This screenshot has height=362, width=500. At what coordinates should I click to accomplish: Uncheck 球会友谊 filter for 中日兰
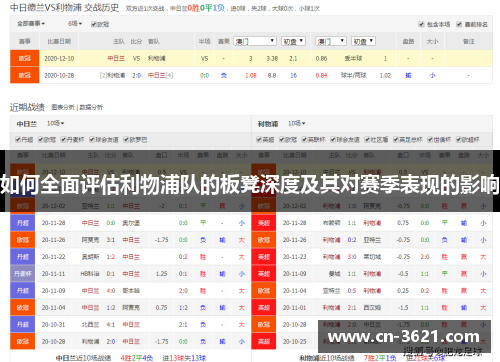point(92,139)
